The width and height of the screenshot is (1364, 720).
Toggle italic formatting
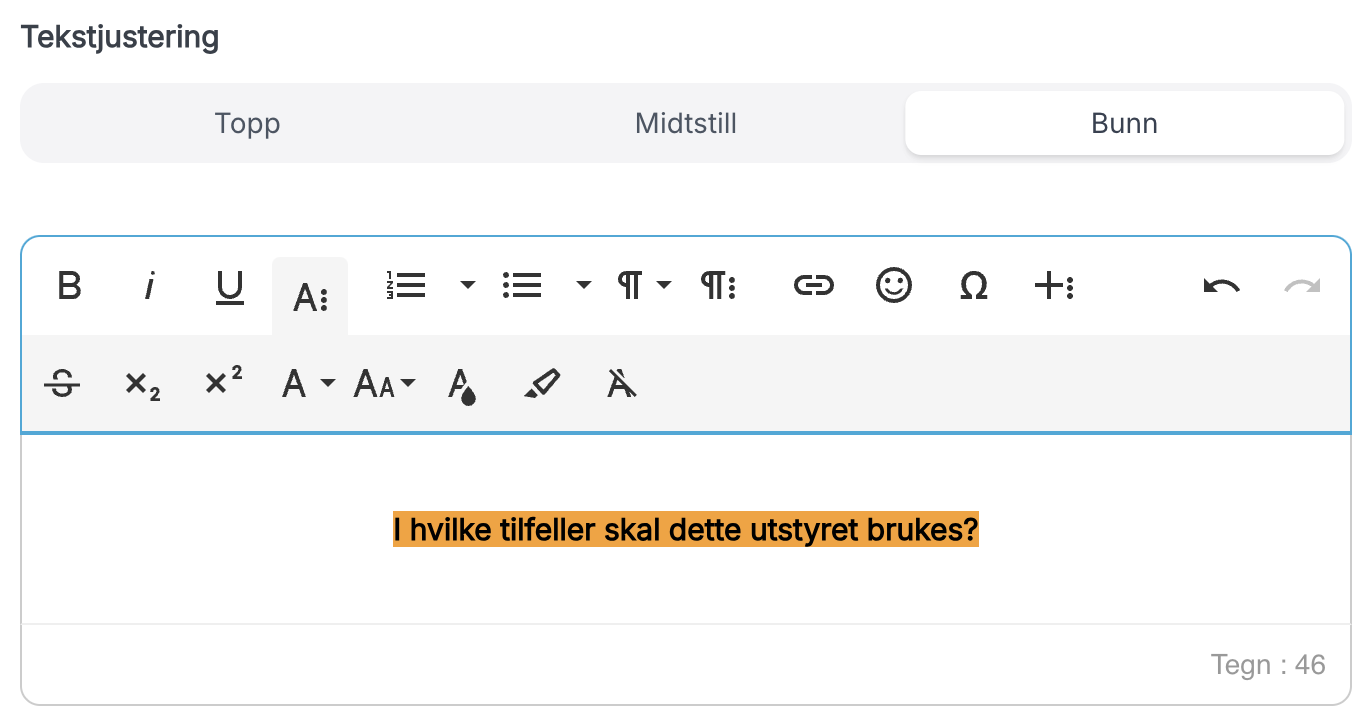pos(150,287)
